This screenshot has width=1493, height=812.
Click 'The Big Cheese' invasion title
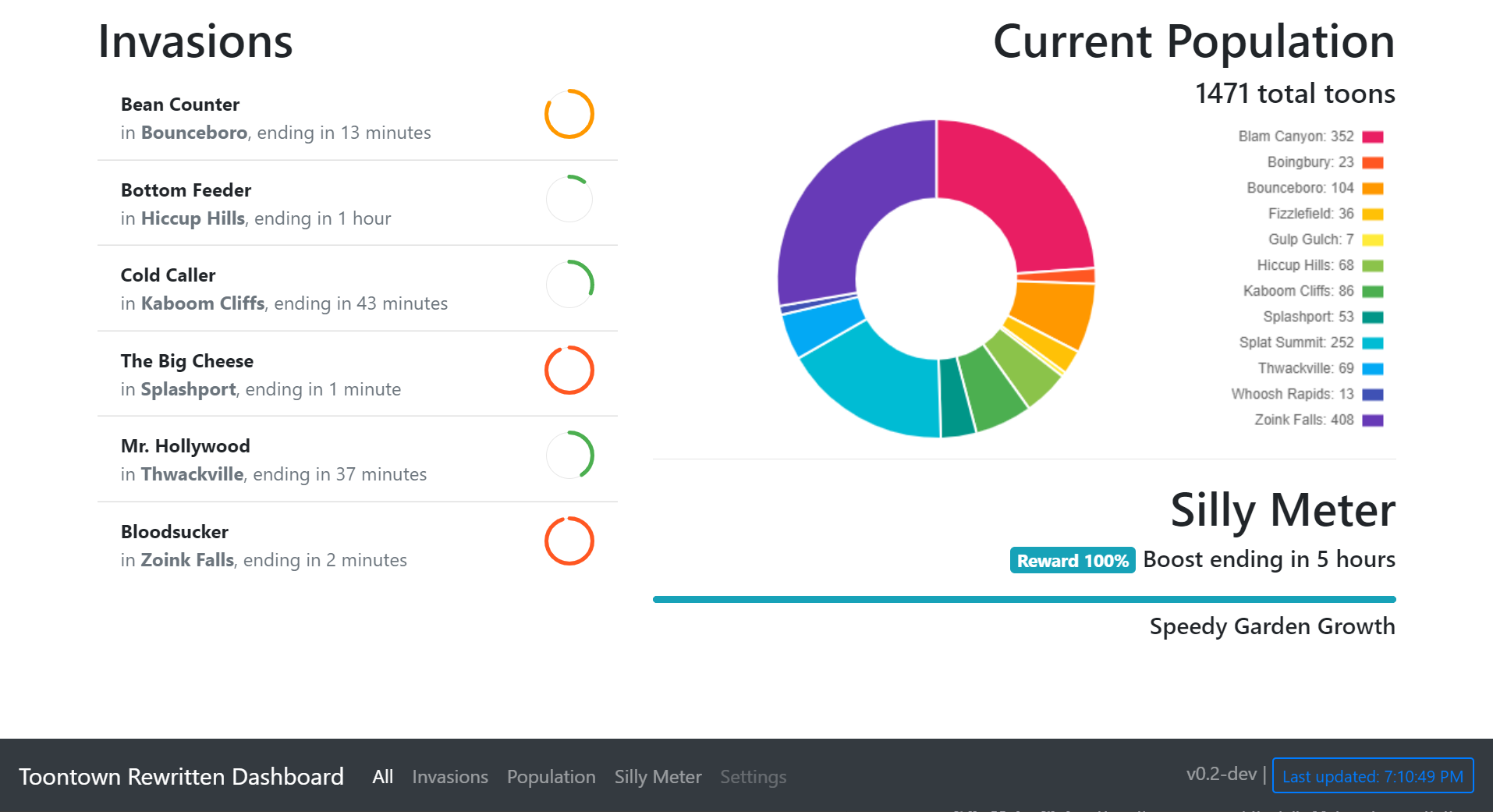click(x=187, y=361)
